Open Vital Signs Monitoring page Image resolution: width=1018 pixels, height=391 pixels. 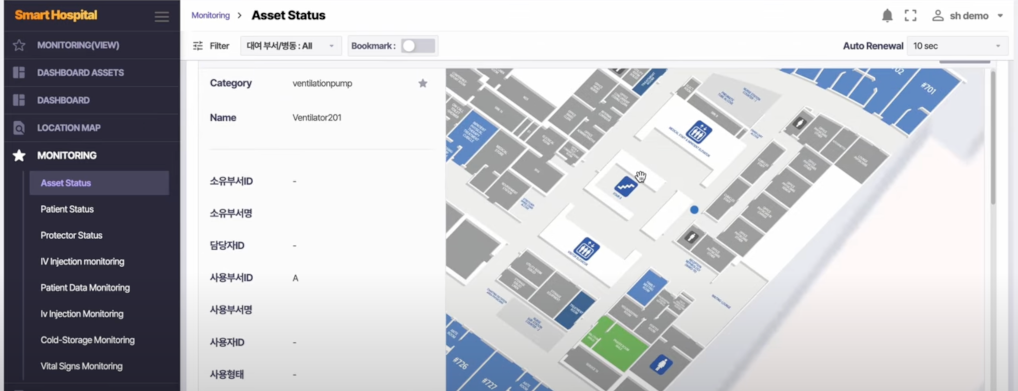pos(81,366)
